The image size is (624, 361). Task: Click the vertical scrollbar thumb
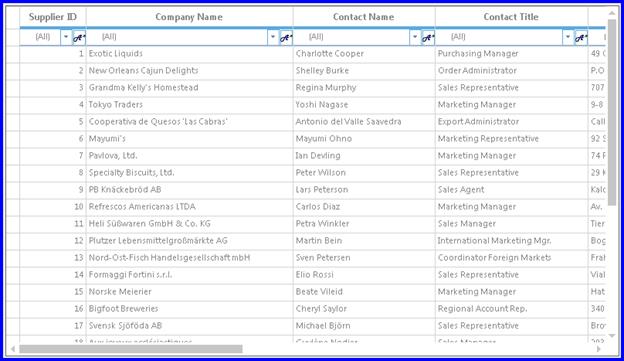pyautogui.click(x=612, y=112)
